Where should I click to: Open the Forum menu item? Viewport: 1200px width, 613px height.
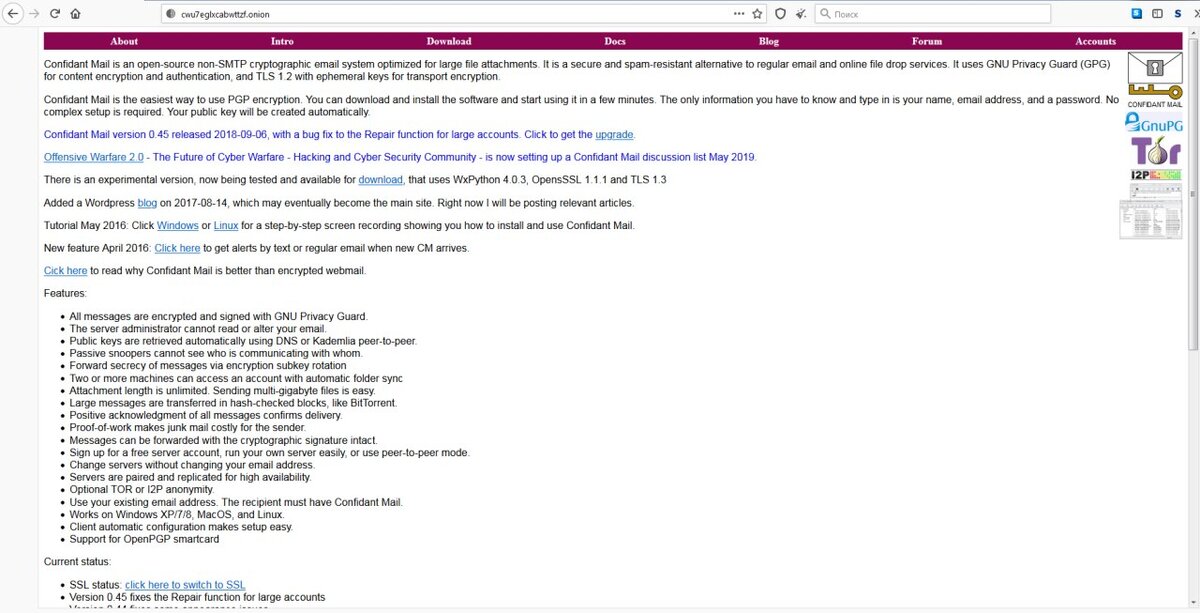tap(927, 41)
